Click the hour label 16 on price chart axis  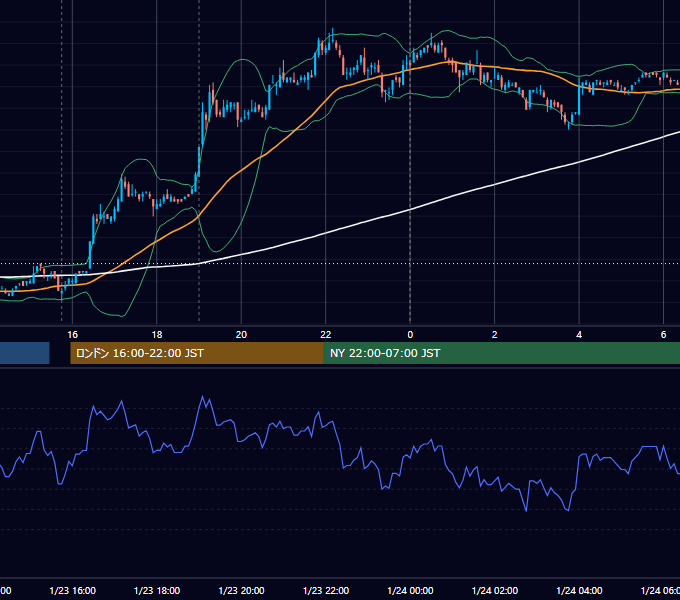pos(72,335)
